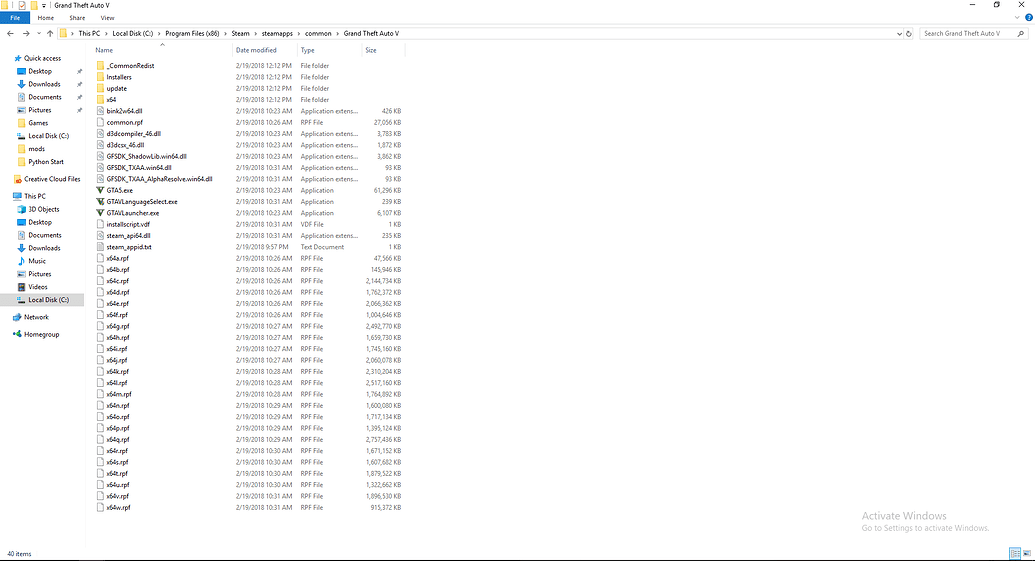Select steam_api64.dll file name
This screenshot has width=1035, height=561.
click(128, 236)
